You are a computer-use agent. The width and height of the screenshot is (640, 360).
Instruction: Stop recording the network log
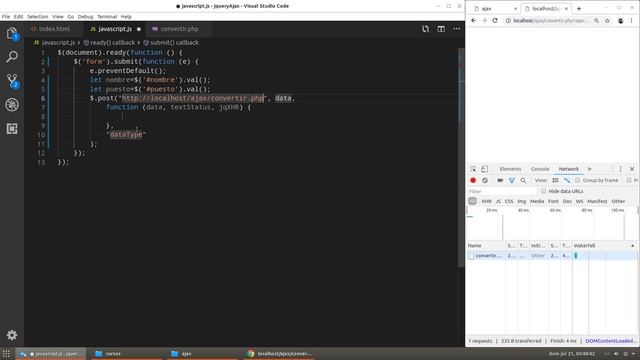tap(473, 180)
